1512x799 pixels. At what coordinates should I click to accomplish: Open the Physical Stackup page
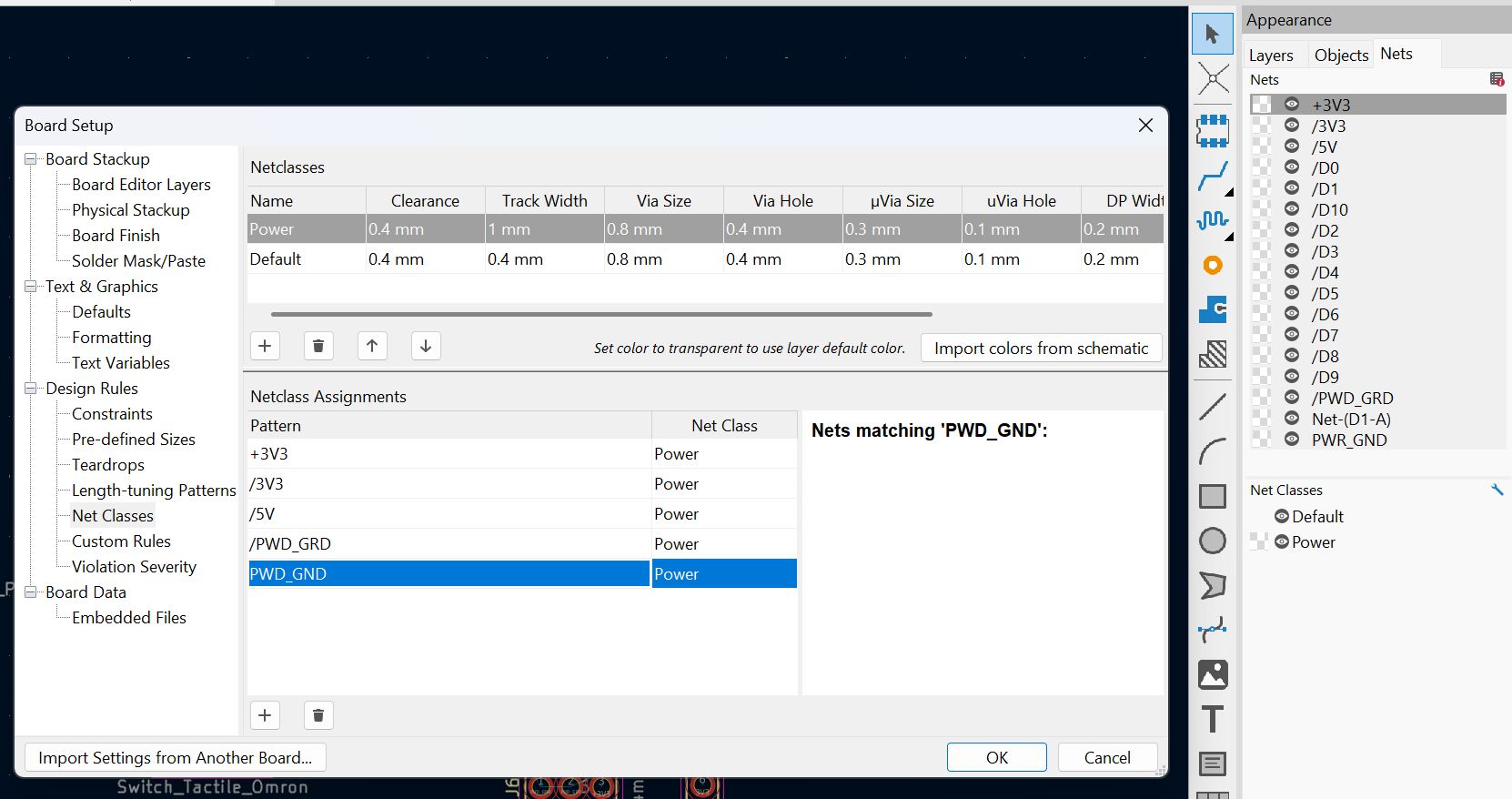pyautogui.click(x=131, y=209)
